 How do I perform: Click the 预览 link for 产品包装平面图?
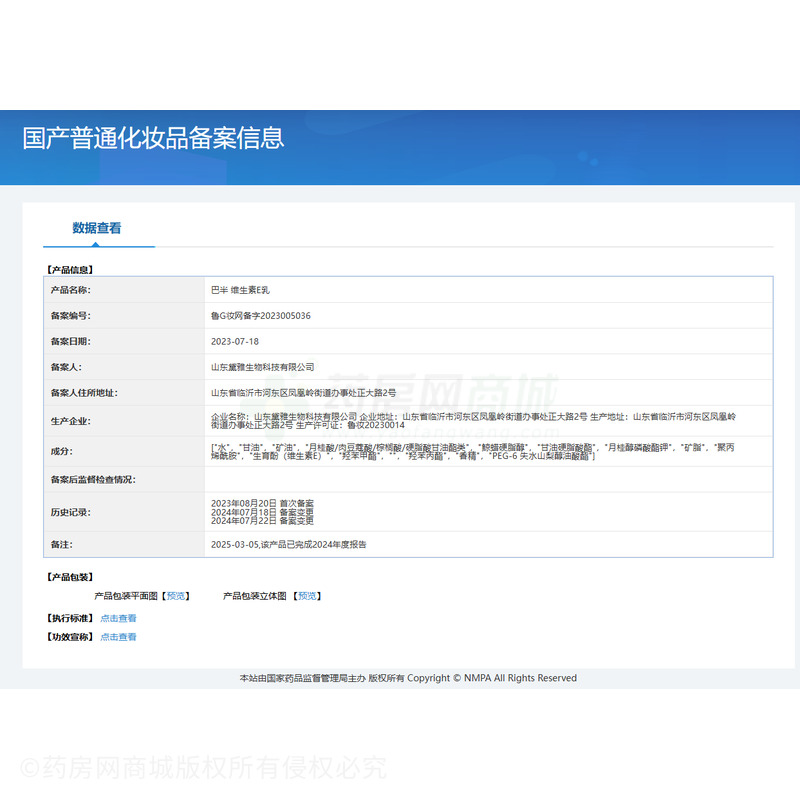pos(176,596)
